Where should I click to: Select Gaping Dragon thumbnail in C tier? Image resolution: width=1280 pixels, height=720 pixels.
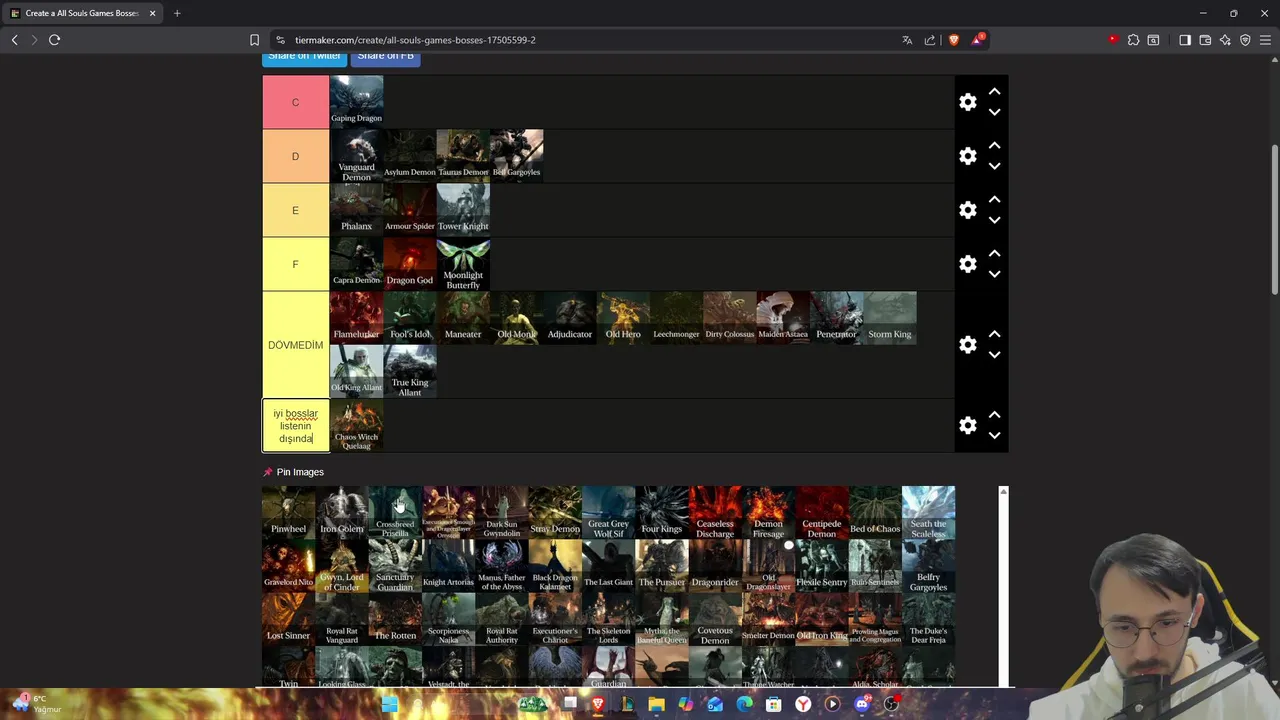(x=356, y=102)
